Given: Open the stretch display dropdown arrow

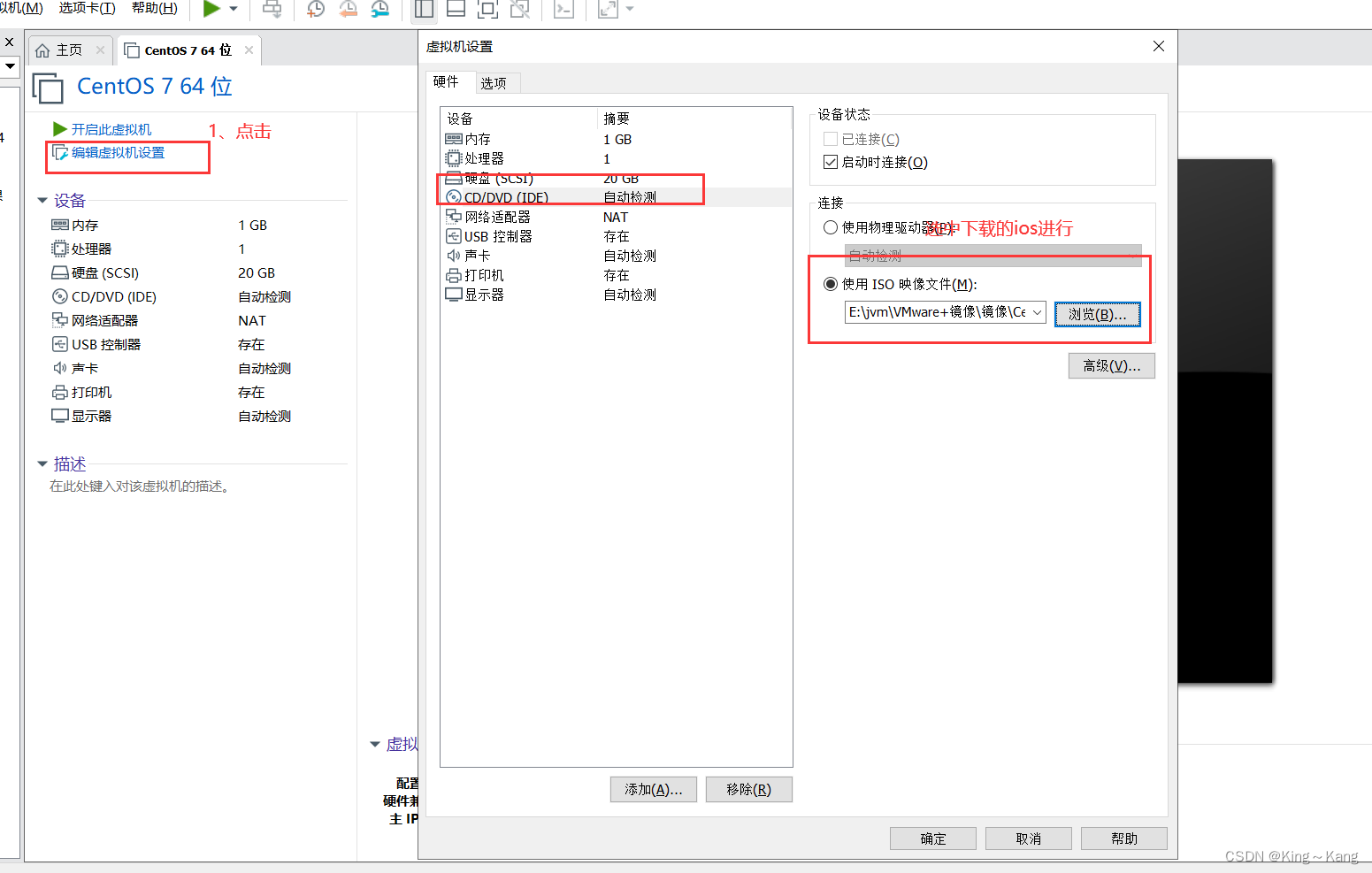Looking at the screenshot, I should pos(630,9).
